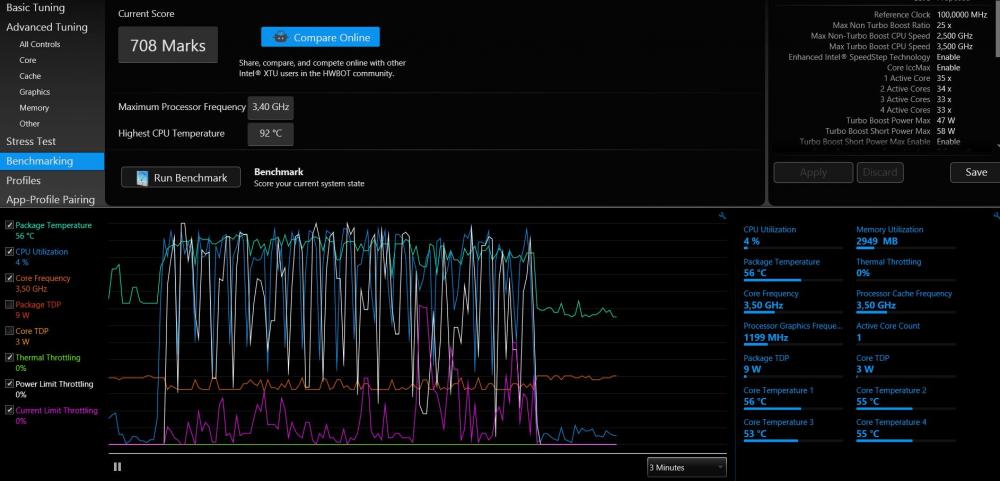This screenshot has width=1000, height=481.
Task: Uncheck Current Limit Throttling in the legend
Action: click(x=10, y=410)
